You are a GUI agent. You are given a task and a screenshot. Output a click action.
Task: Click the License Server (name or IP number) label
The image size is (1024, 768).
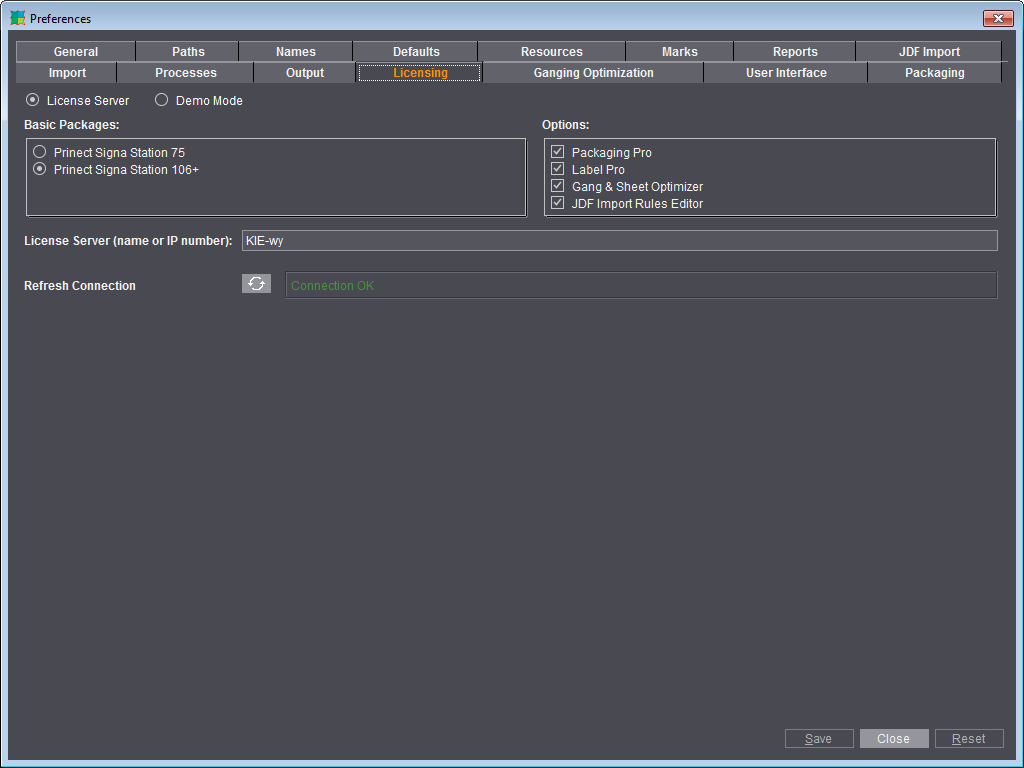[128, 241]
